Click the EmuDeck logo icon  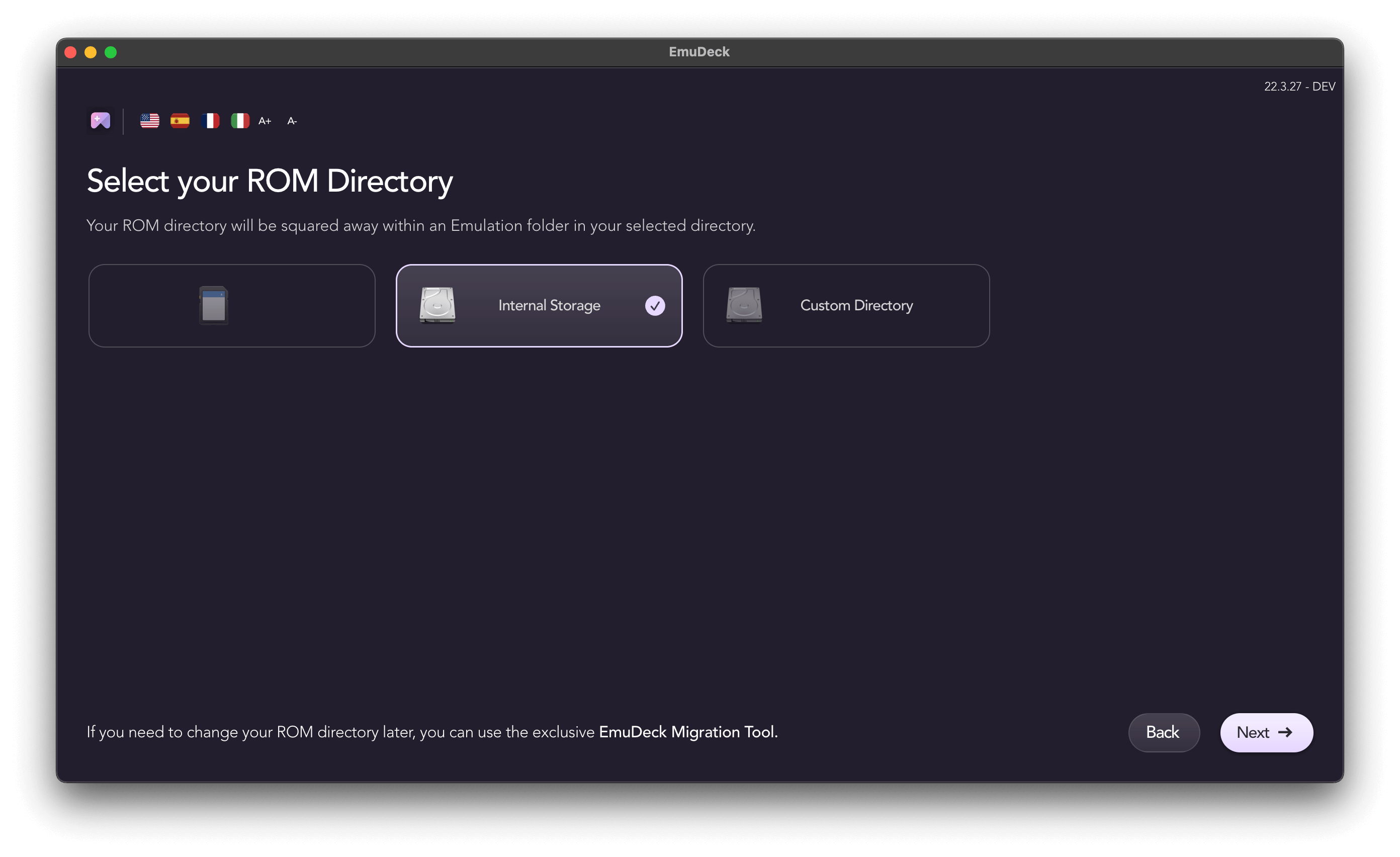(101, 120)
